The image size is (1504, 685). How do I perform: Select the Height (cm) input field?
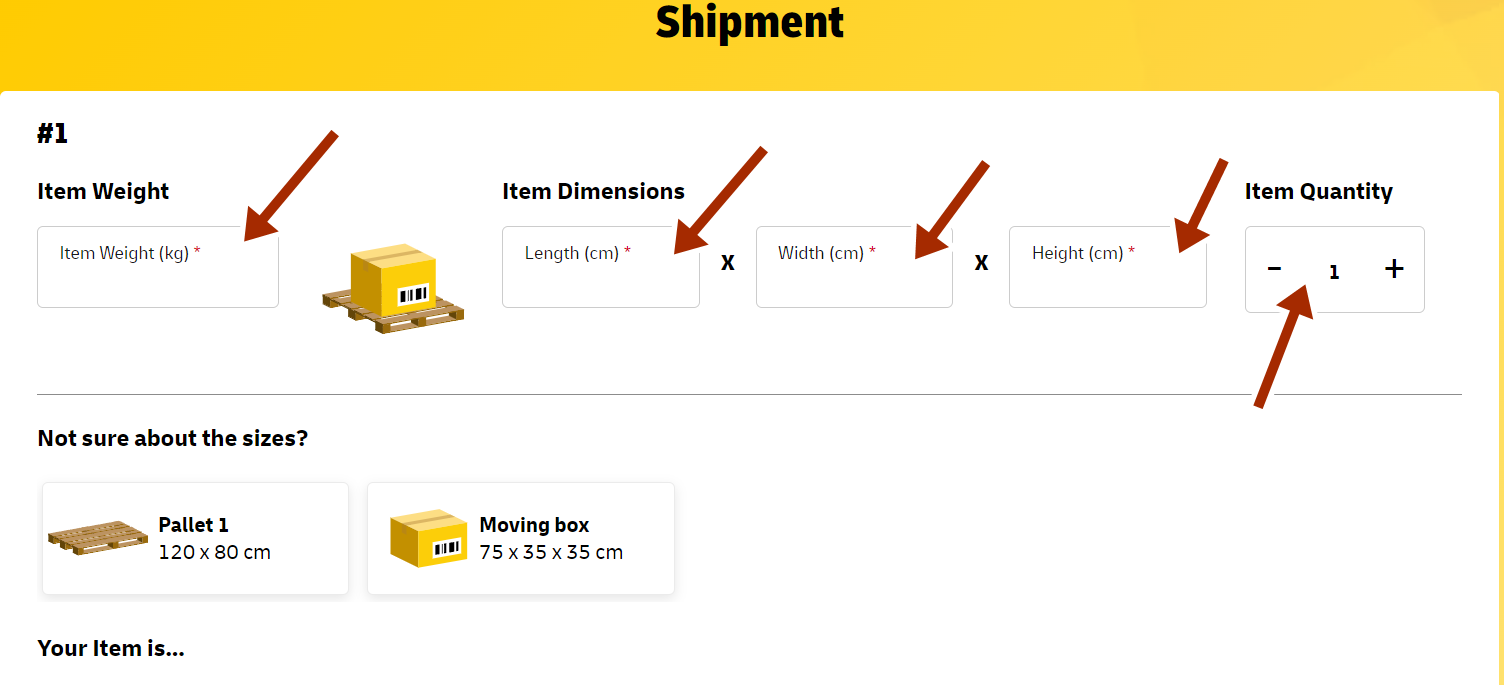click(1108, 267)
